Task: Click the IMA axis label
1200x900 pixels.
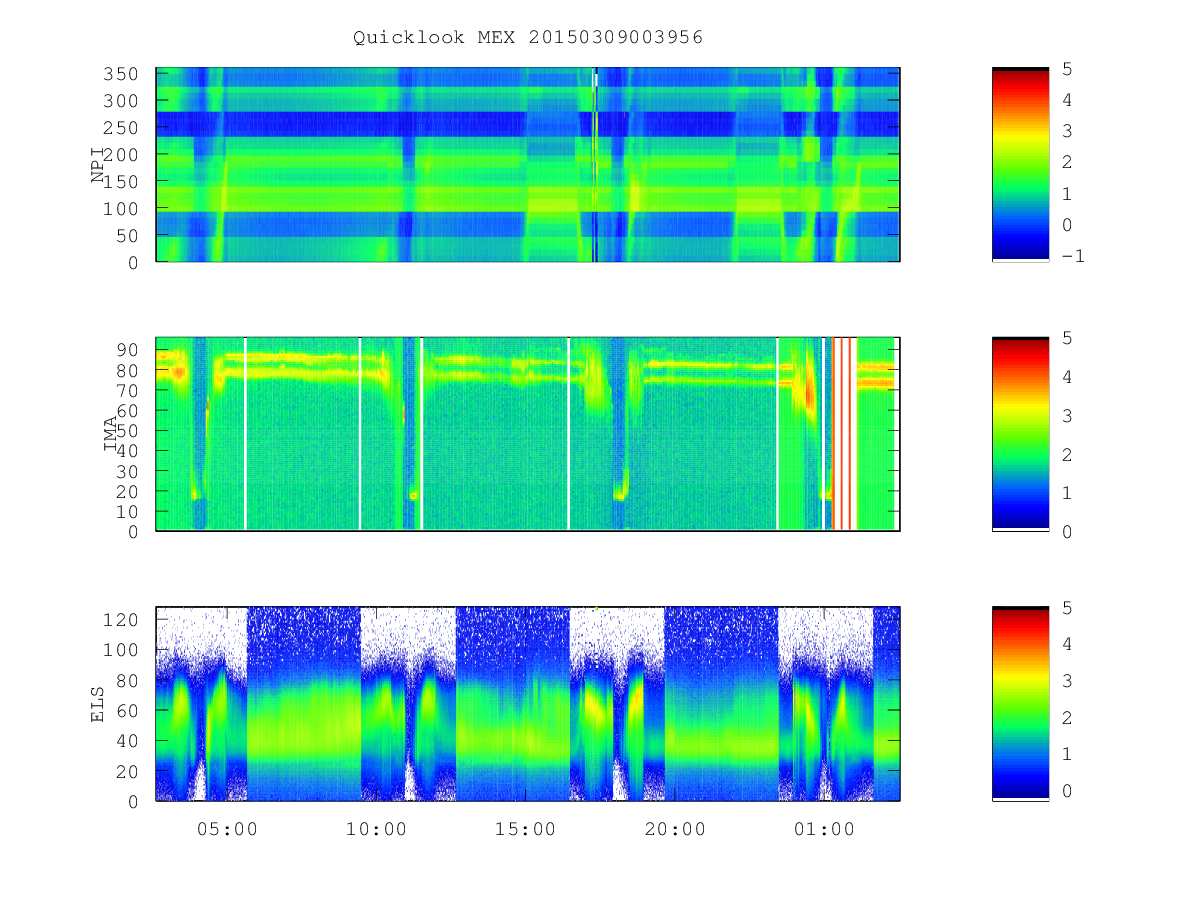Action: tap(111, 434)
